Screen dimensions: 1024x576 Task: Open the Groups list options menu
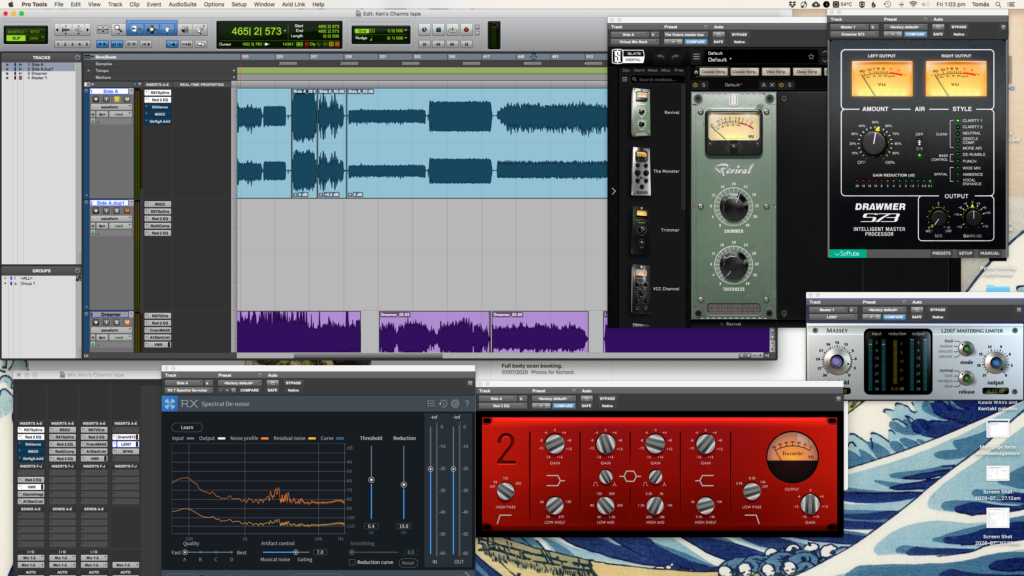77,270
